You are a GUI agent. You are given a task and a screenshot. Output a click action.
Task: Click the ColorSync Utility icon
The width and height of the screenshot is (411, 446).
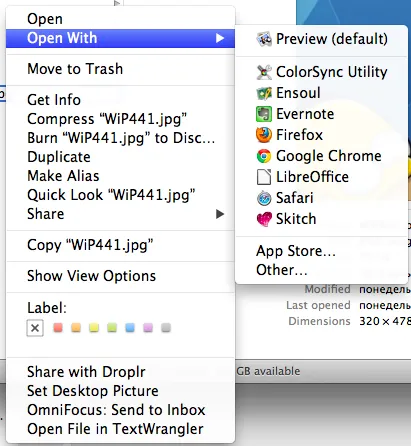pyautogui.click(x=264, y=72)
